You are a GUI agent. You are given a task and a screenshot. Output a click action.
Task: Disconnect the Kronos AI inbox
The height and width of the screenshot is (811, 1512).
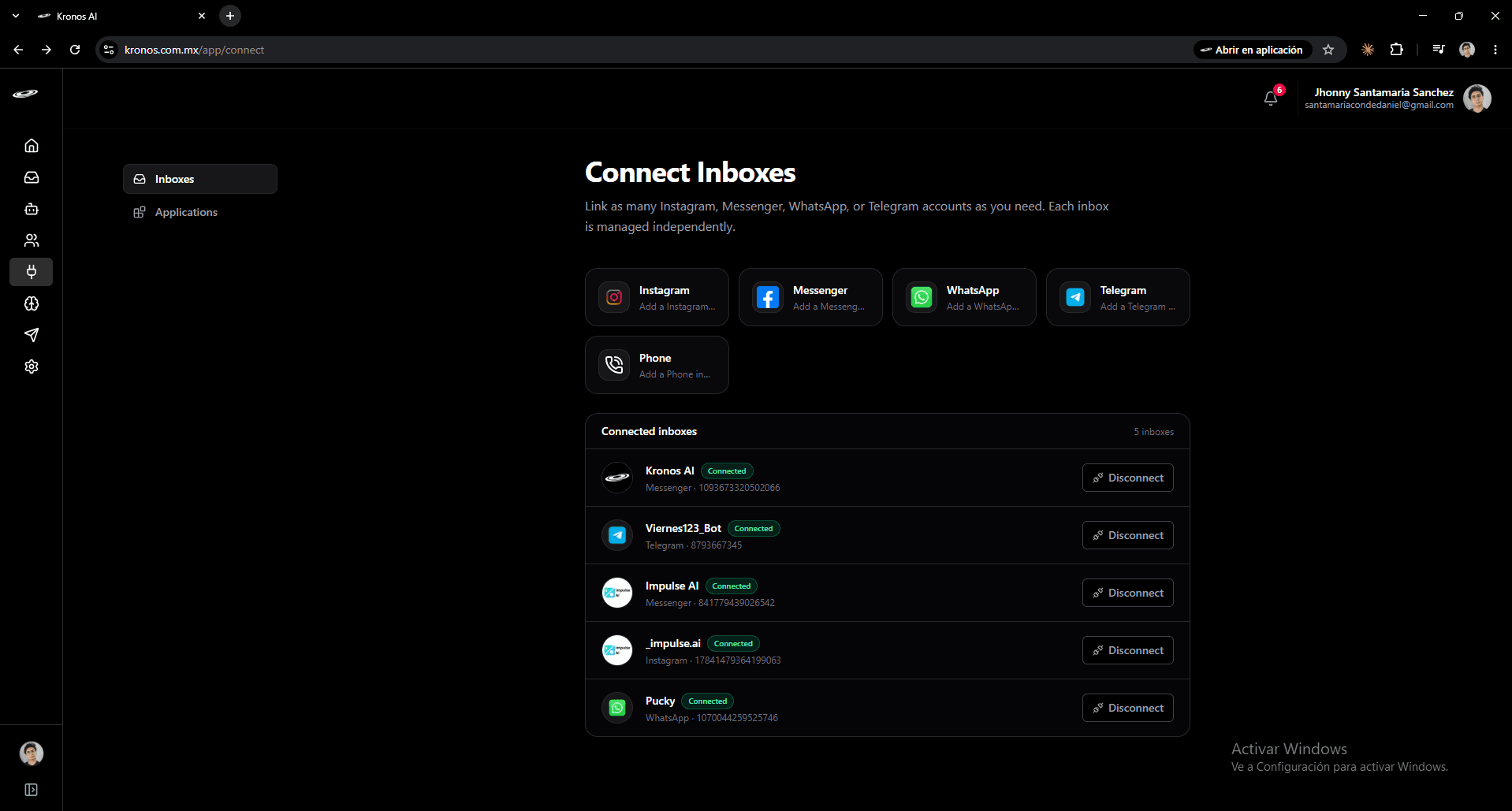pyautogui.click(x=1128, y=478)
